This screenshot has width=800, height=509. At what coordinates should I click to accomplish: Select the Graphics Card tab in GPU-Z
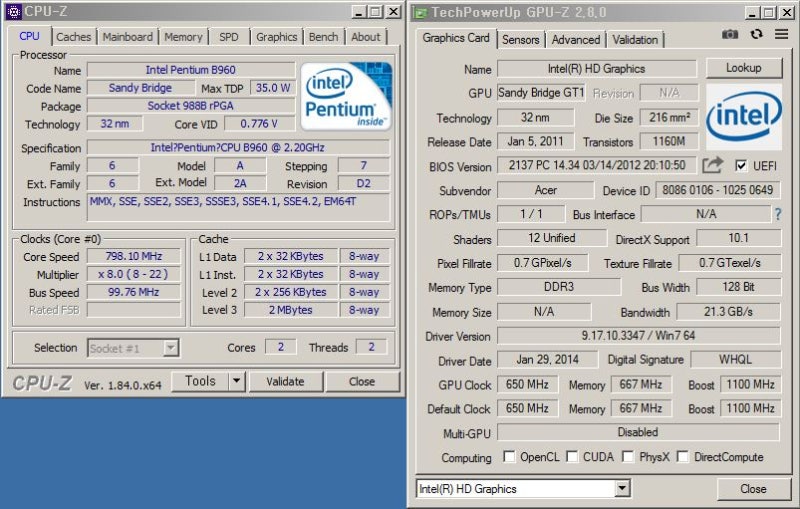pyautogui.click(x=456, y=38)
